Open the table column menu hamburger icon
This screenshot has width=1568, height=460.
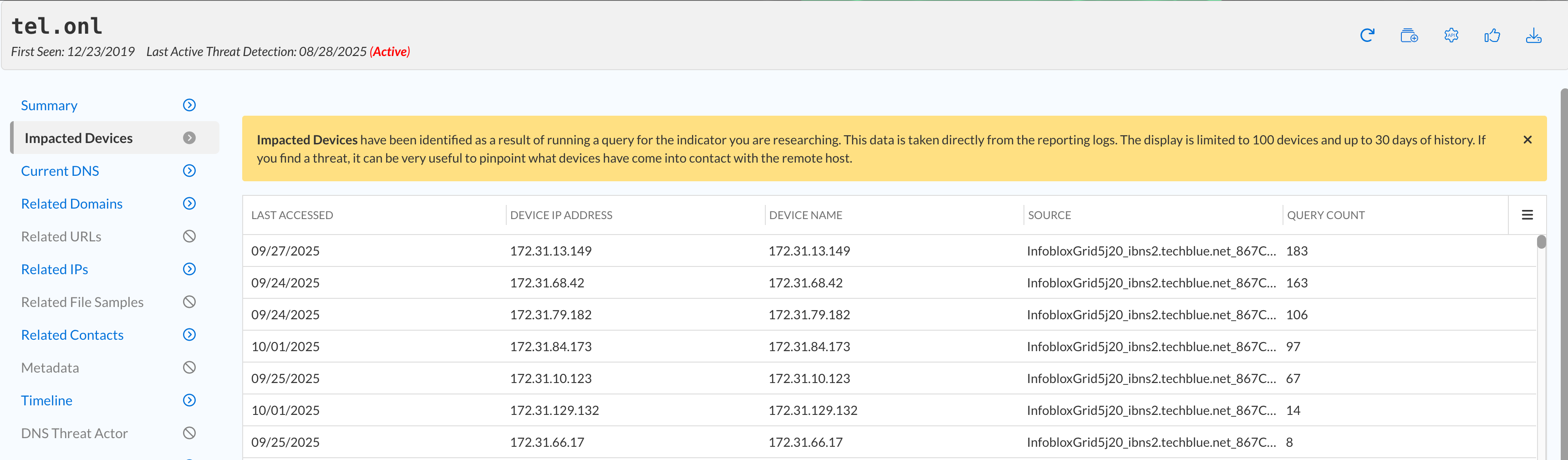point(1527,215)
